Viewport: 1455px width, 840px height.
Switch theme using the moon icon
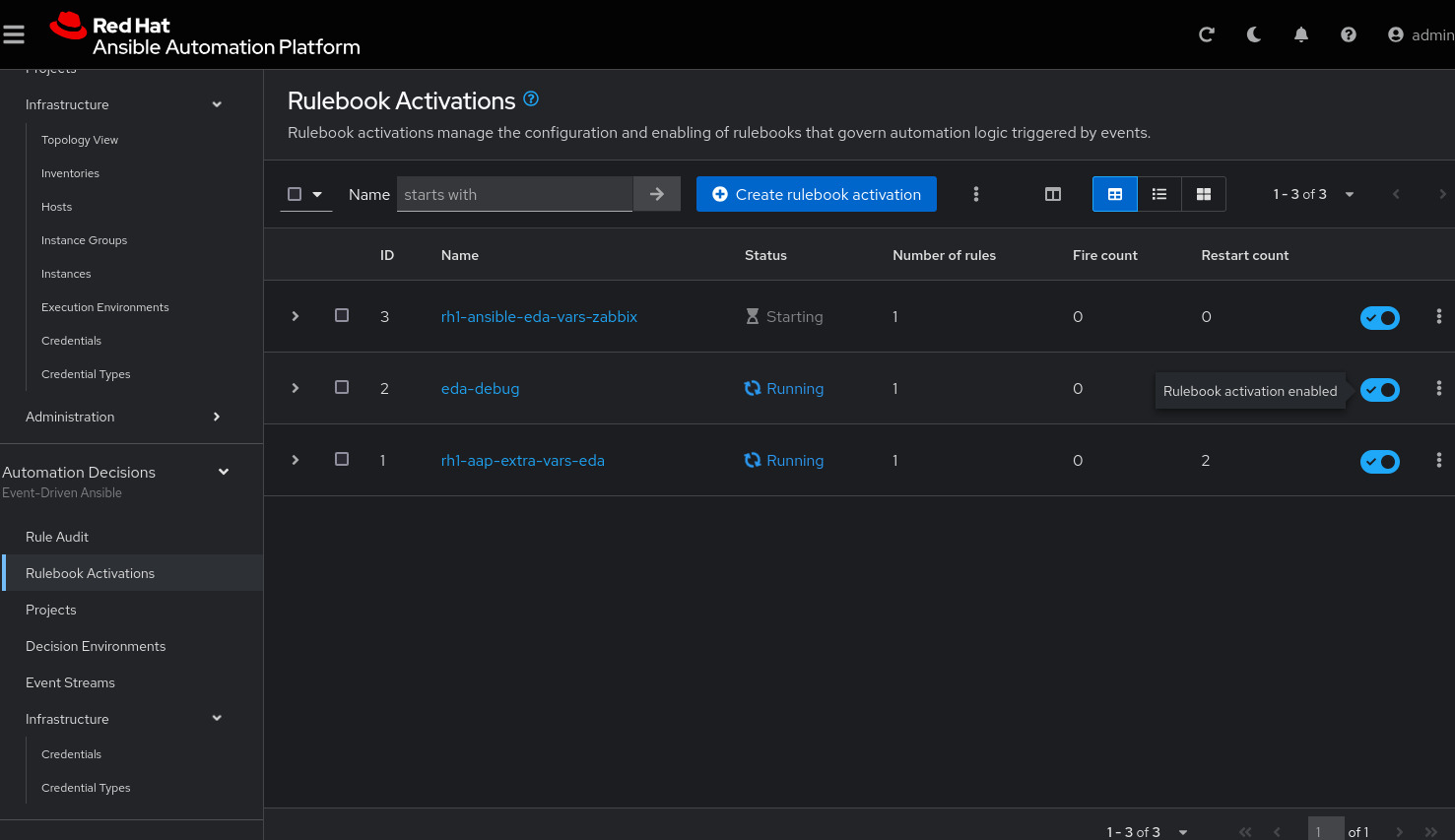coord(1254,34)
